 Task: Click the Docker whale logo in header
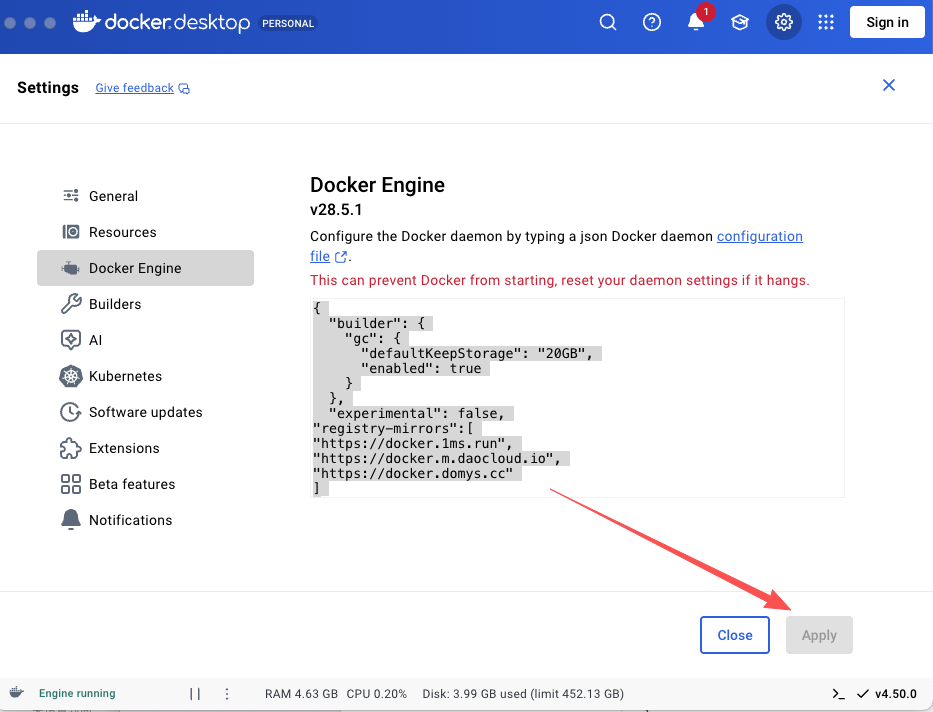point(86,22)
